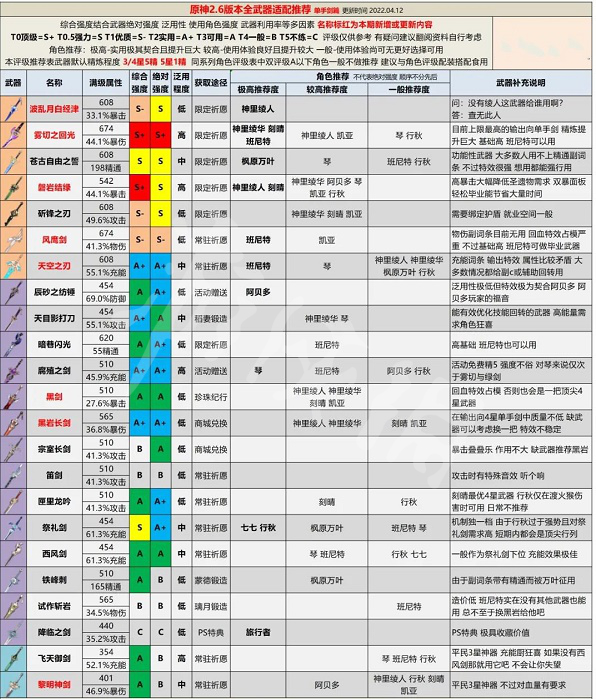Screen dimensions: 596x699
Task: Click the 飞天御剑 weapon icon
Action: tap(13, 658)
